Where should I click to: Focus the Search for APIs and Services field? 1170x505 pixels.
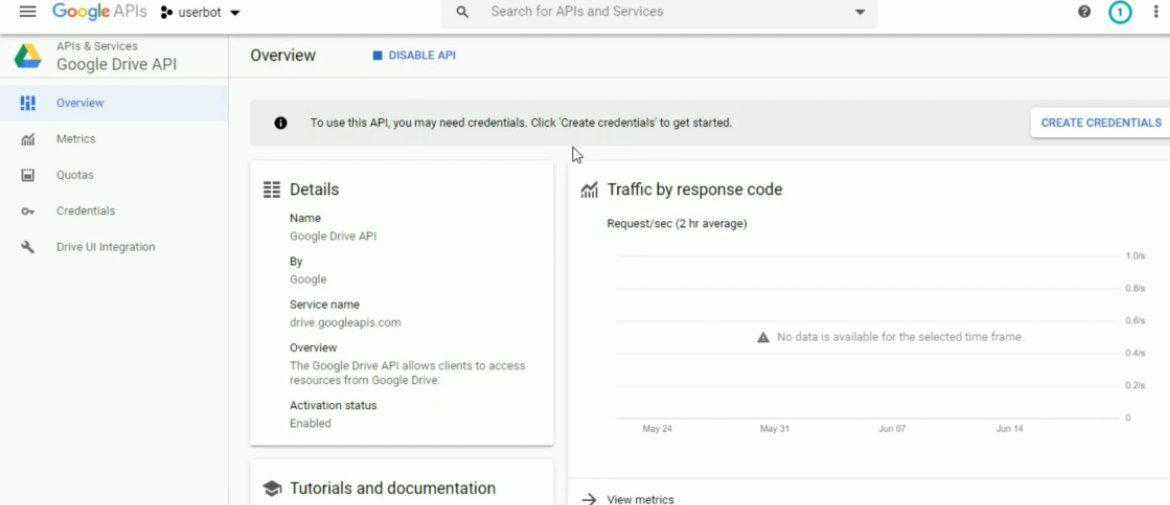point(660,12)
